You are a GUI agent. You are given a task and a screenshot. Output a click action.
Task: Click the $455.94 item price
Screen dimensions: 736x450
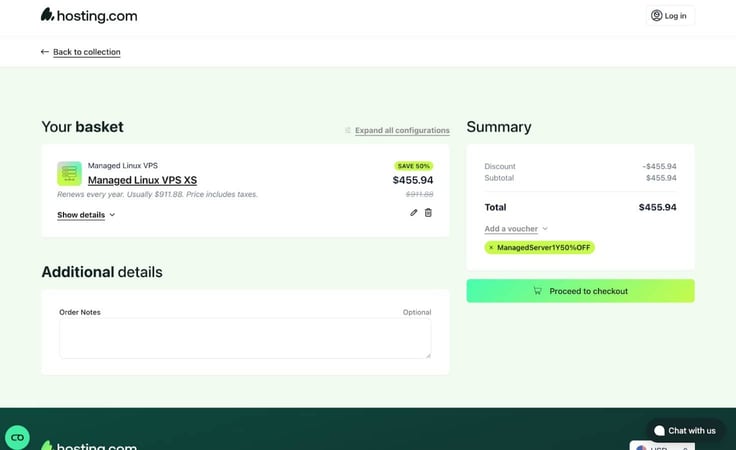(413, 180)
